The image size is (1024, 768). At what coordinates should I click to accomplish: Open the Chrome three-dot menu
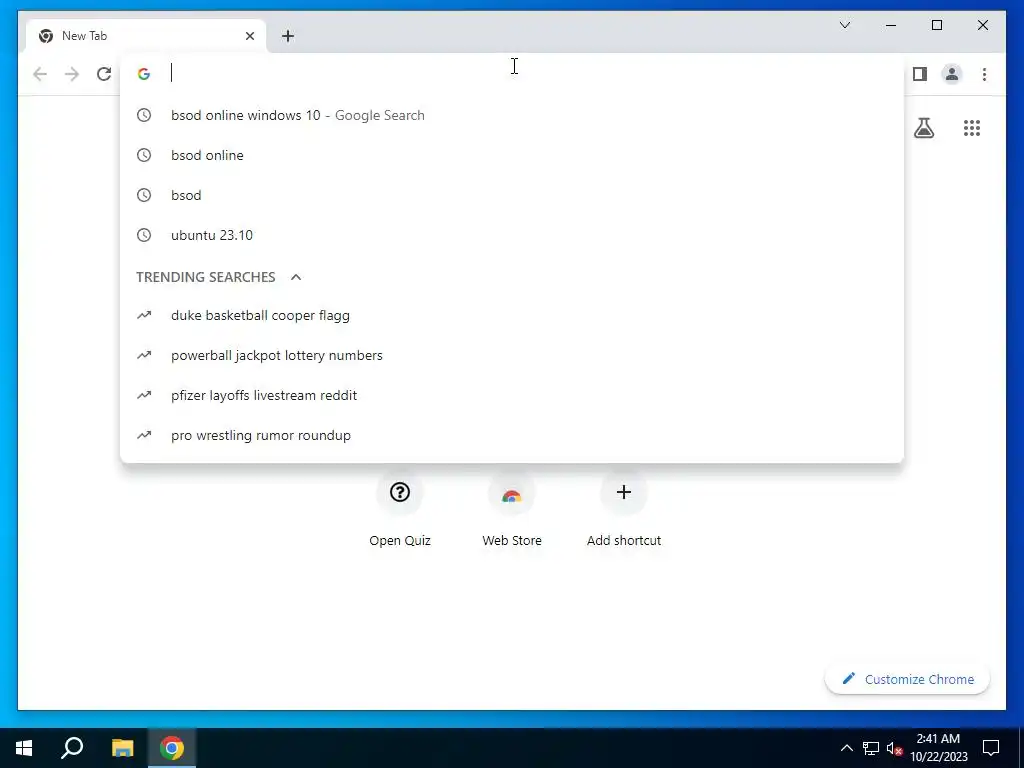click(x=984, y=74)
